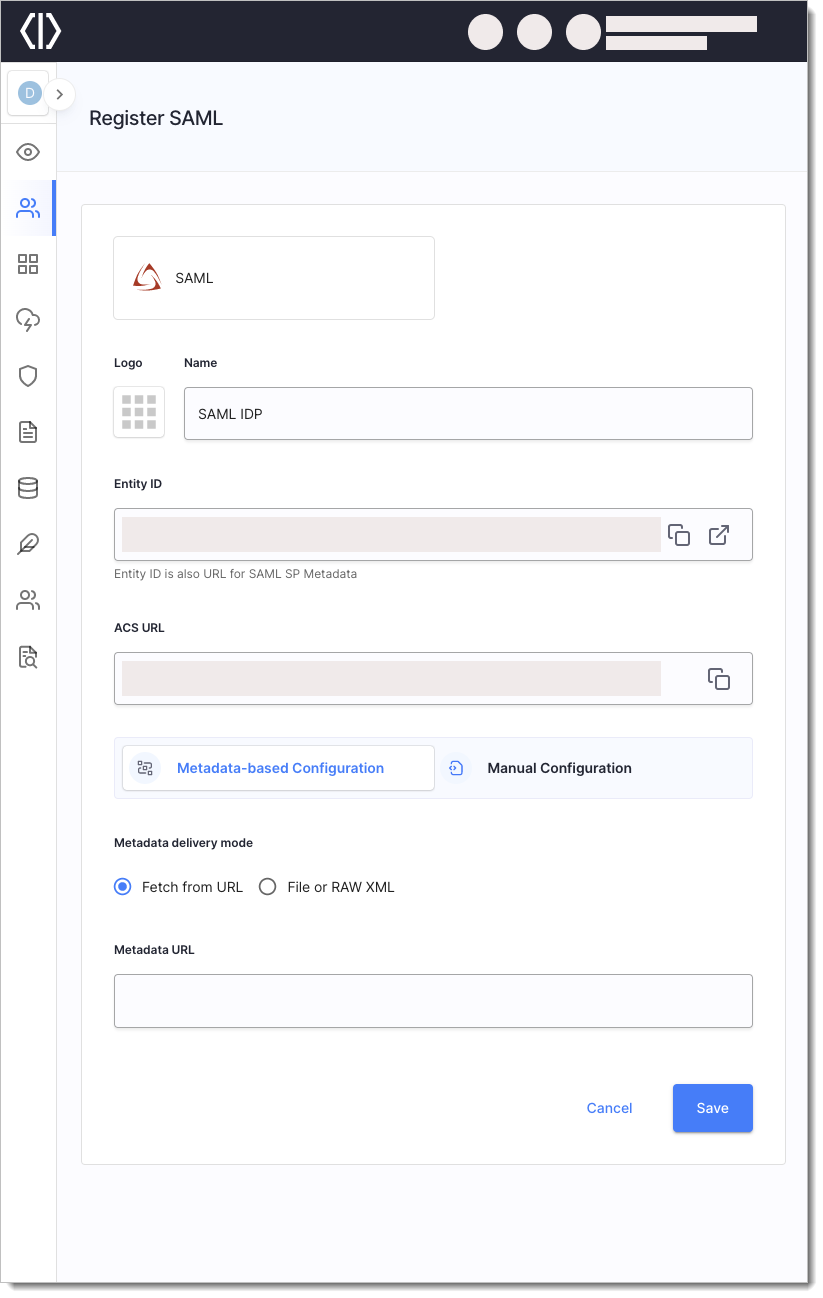Screen dimensions: 823x1298
Task: Click the first round icon in header
Action: click(485, 32)
